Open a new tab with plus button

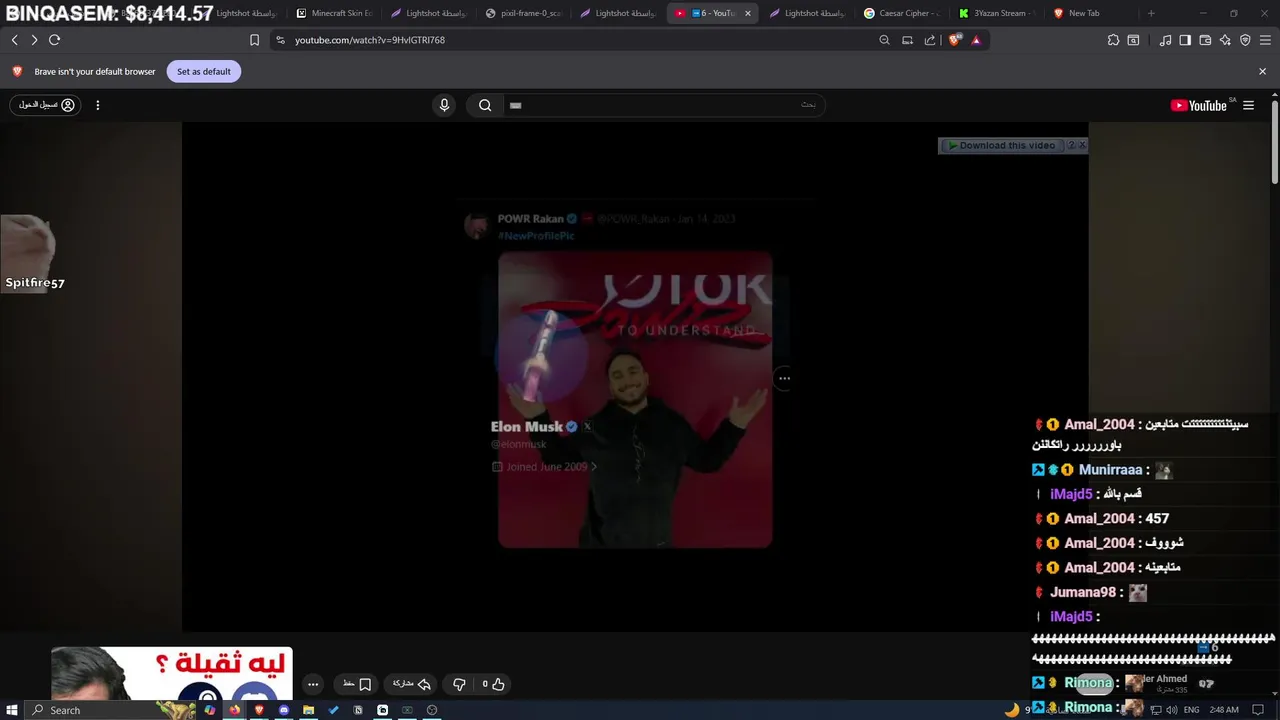click(x=1151, y=13)
